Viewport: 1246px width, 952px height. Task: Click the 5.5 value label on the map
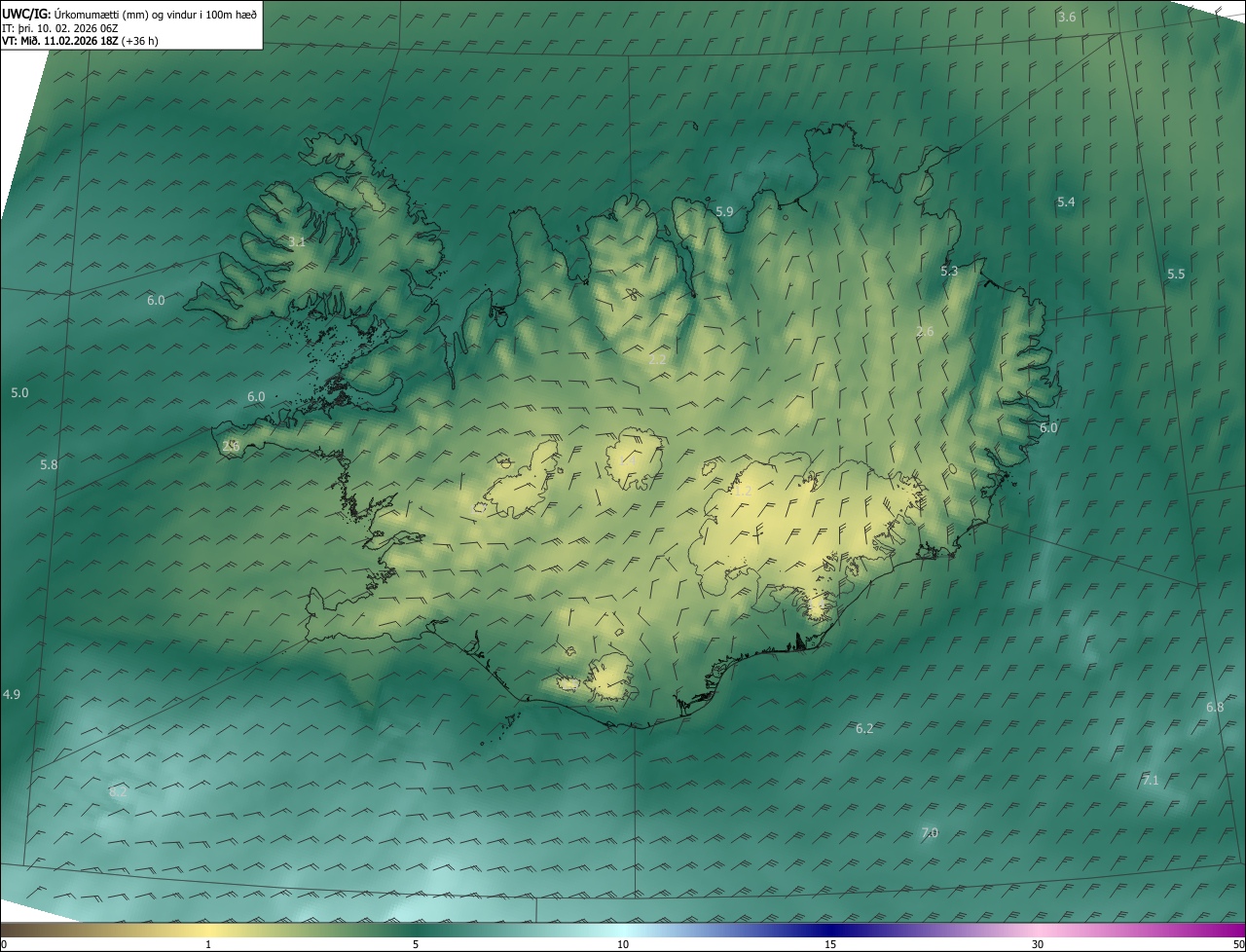(x=1176, y=275)
